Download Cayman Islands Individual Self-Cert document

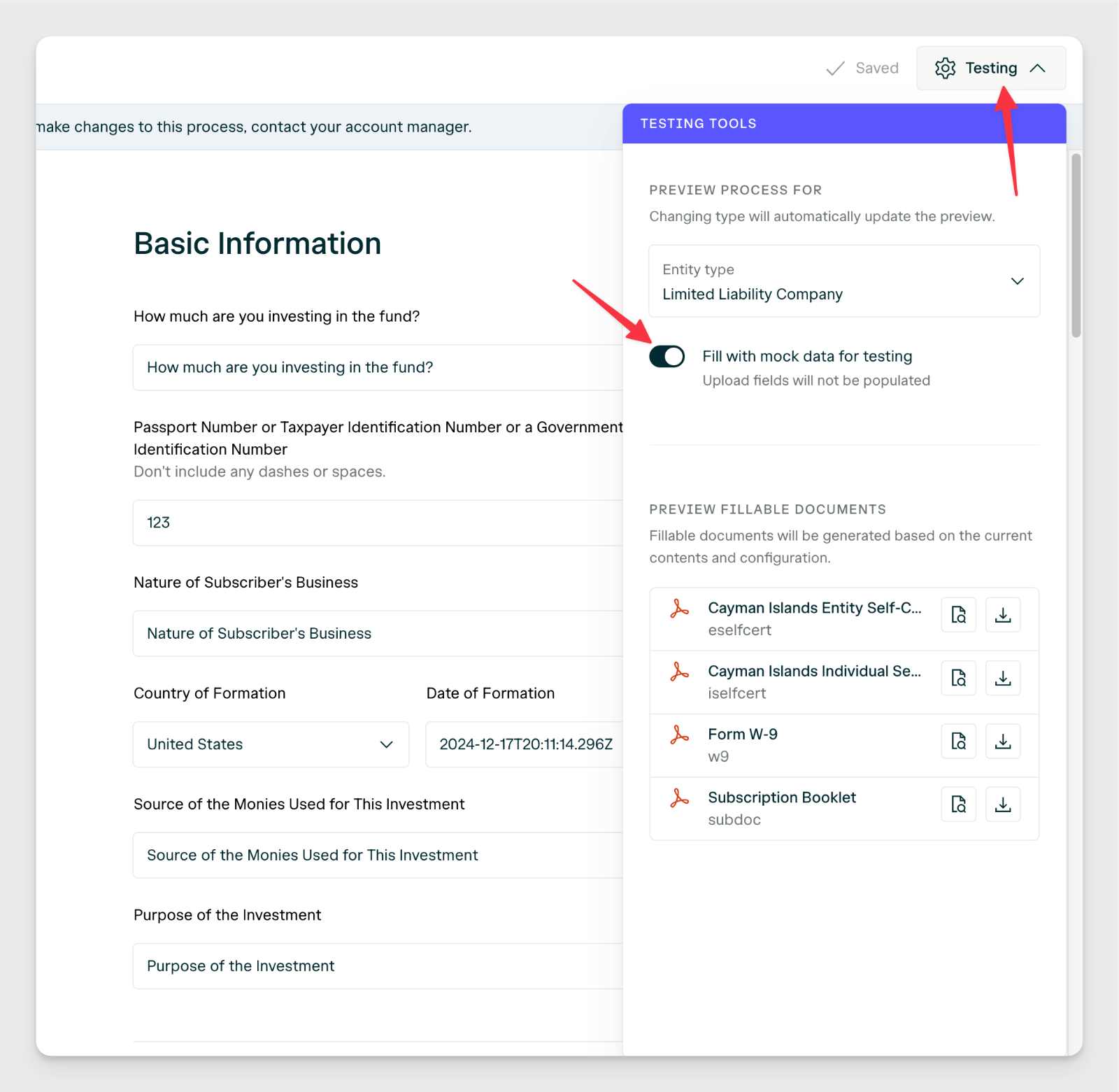point(1003,678)
